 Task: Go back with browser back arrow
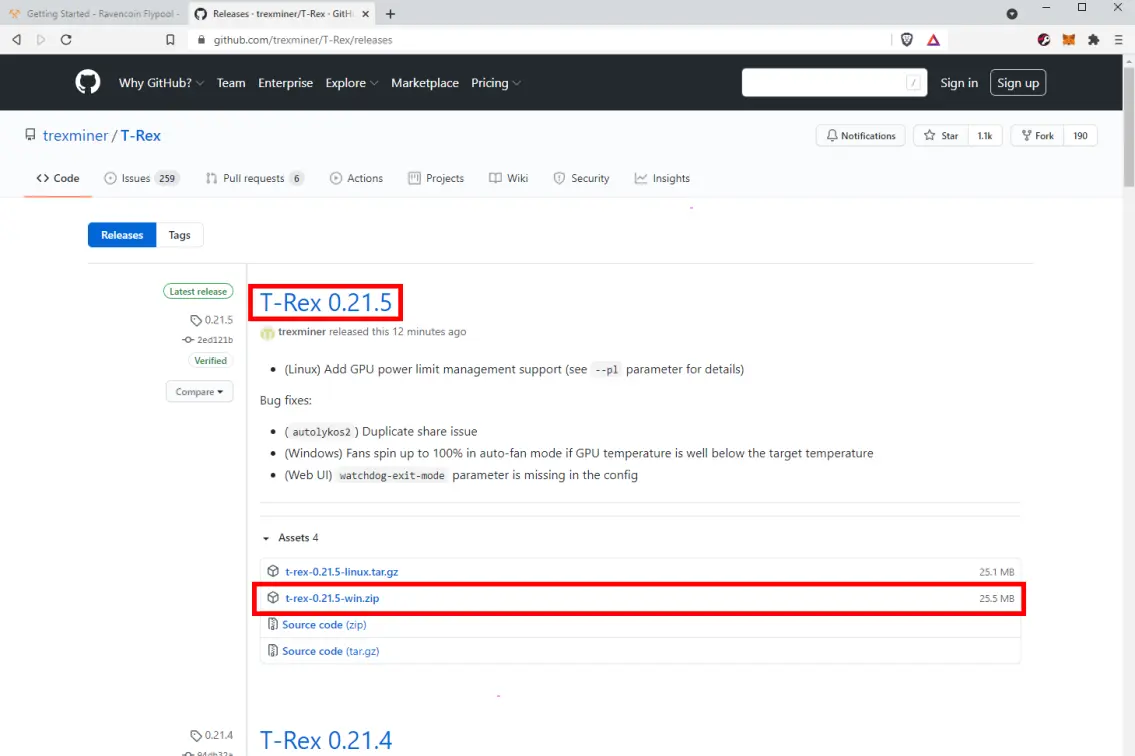coord(17,40)
